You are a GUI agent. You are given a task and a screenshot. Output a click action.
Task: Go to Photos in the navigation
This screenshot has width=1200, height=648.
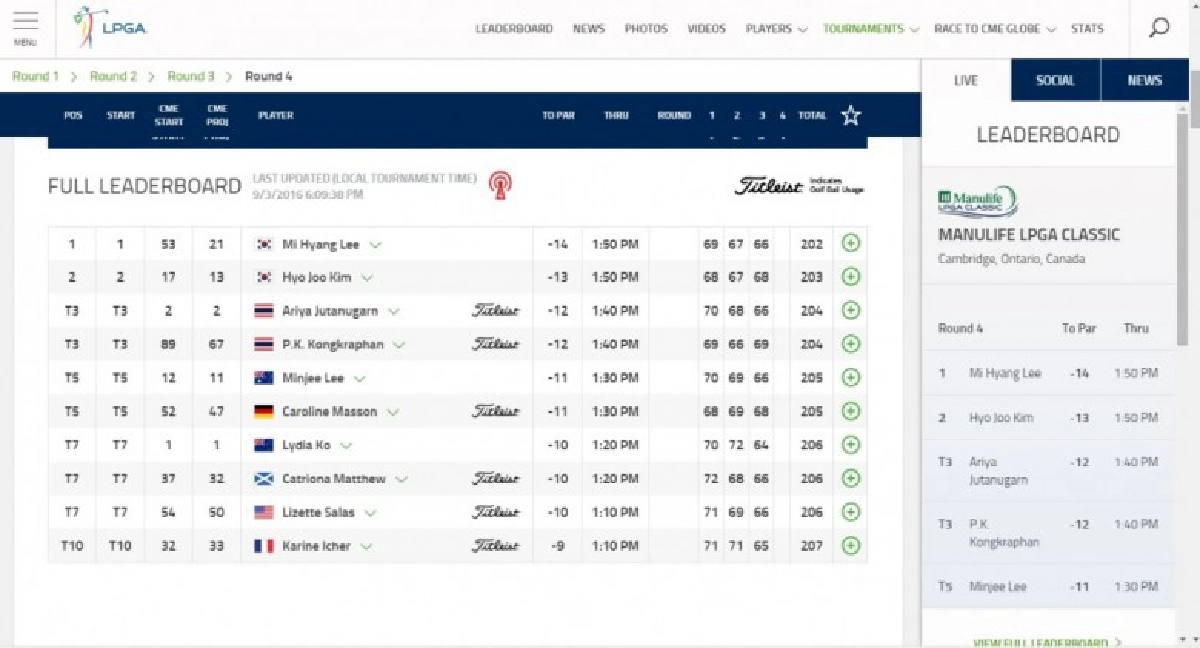coord(646,29)
